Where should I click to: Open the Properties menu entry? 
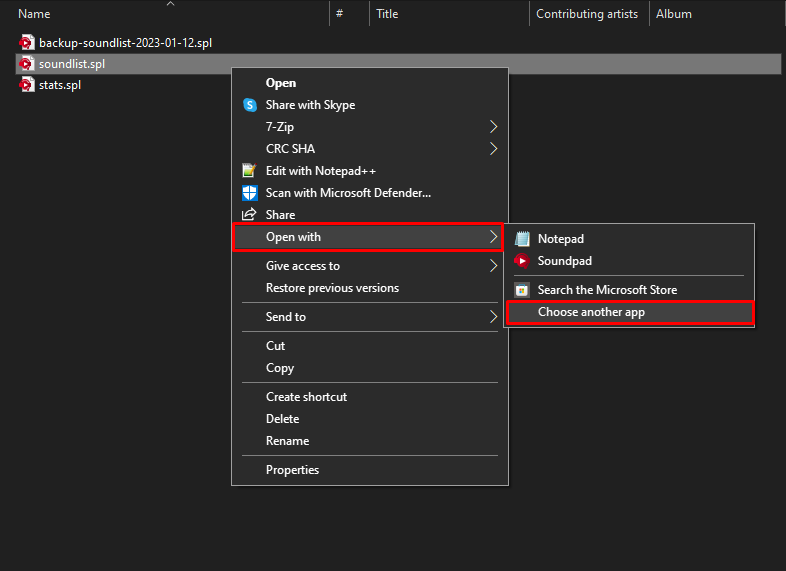tap(292, 470)
